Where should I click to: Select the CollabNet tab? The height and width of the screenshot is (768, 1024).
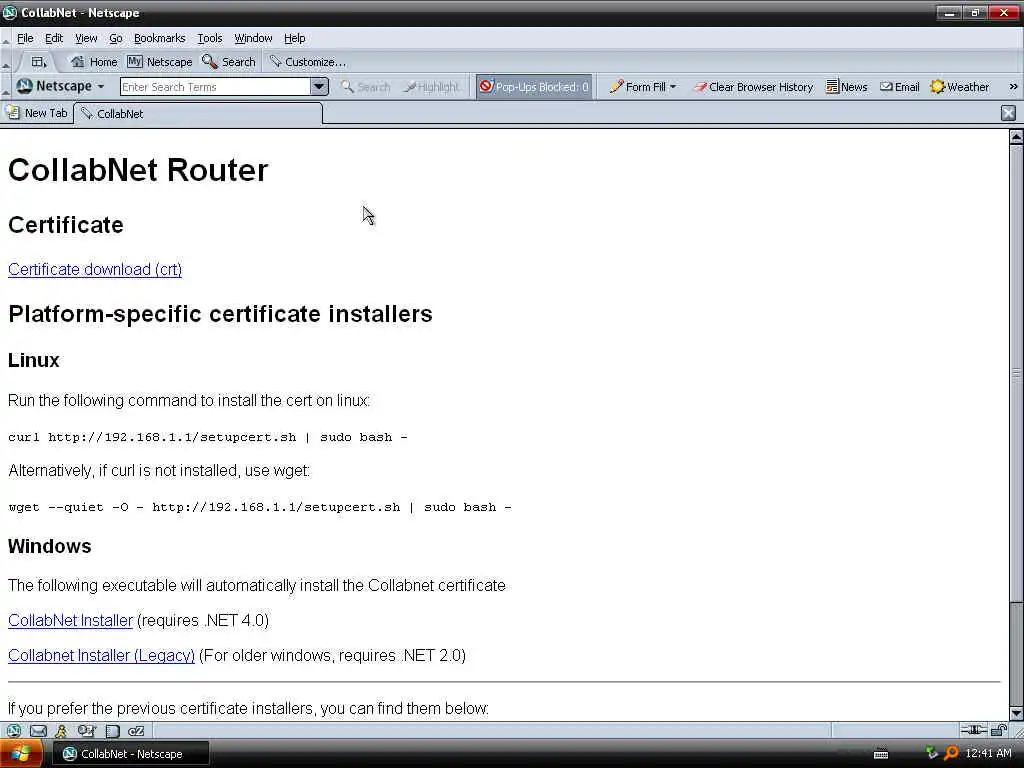[x=198, y=114]
